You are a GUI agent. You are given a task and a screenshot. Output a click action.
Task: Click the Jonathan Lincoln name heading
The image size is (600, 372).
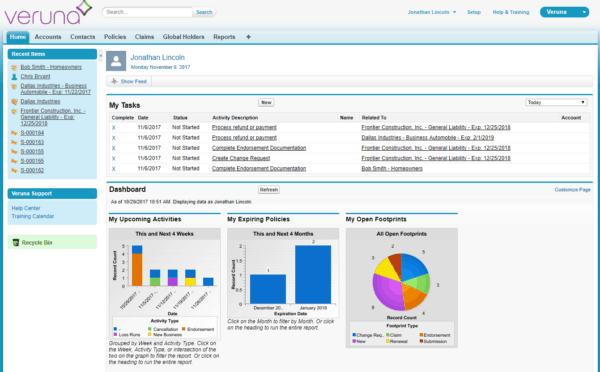158,57
